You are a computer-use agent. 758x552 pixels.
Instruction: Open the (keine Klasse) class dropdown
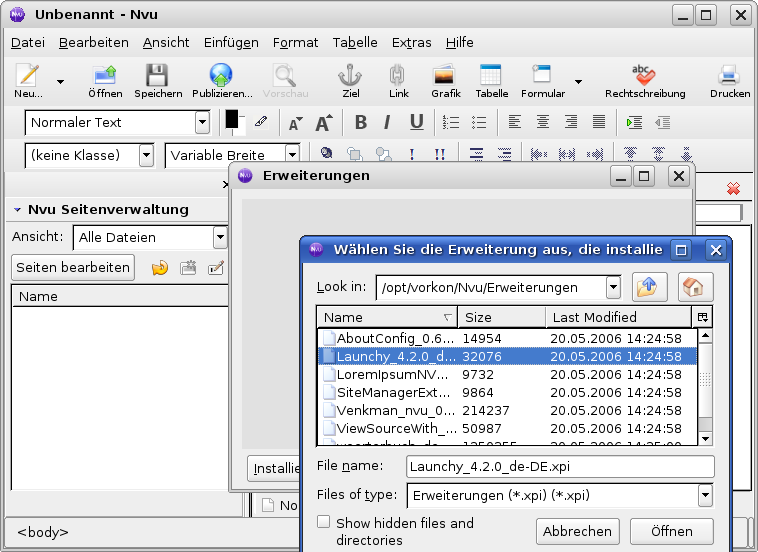146,156
